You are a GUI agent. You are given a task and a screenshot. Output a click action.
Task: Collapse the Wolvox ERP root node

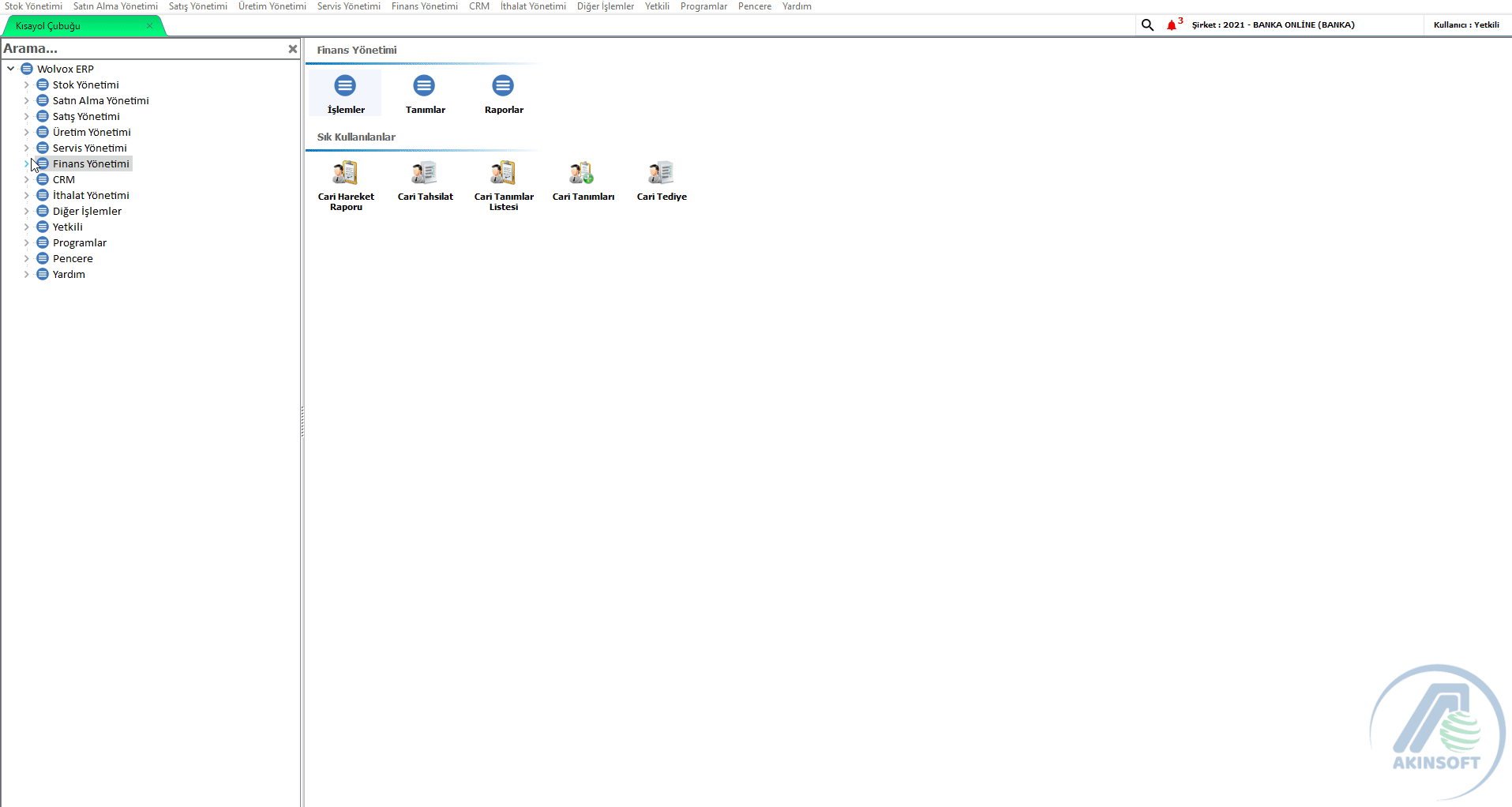click(11, 69)
